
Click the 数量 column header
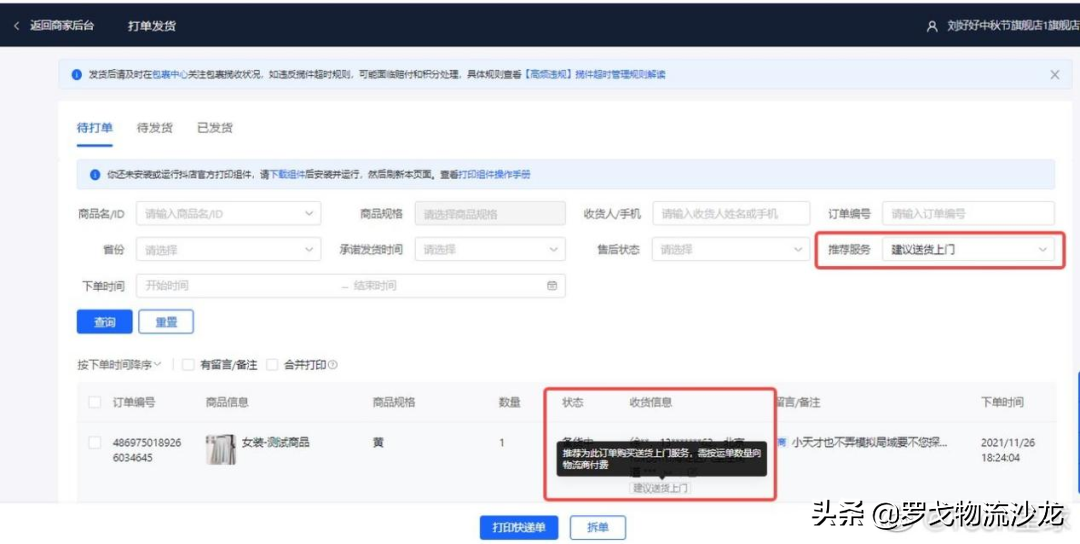(x=510, y=402)
